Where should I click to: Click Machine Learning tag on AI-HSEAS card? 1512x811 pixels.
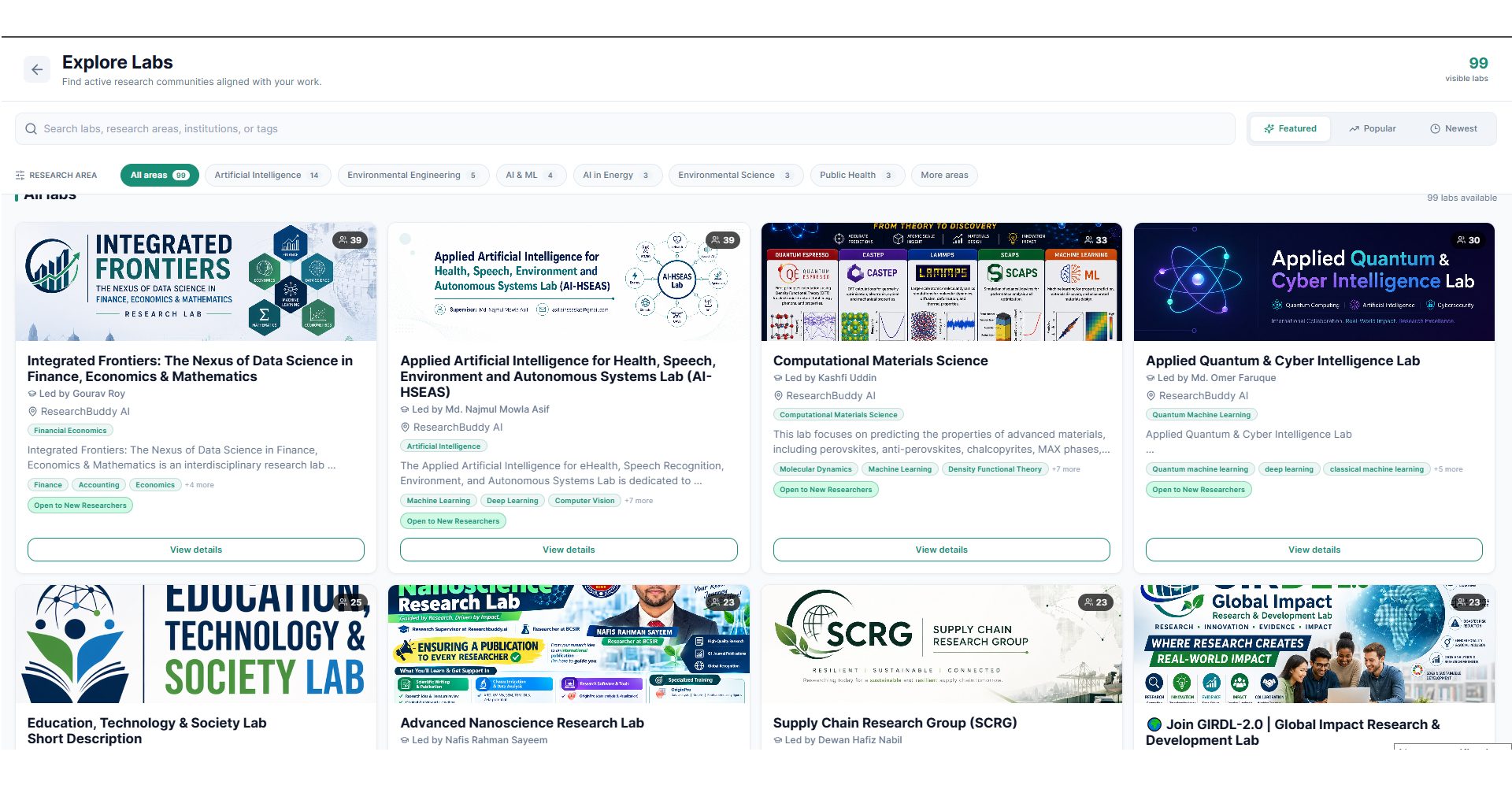438,501
